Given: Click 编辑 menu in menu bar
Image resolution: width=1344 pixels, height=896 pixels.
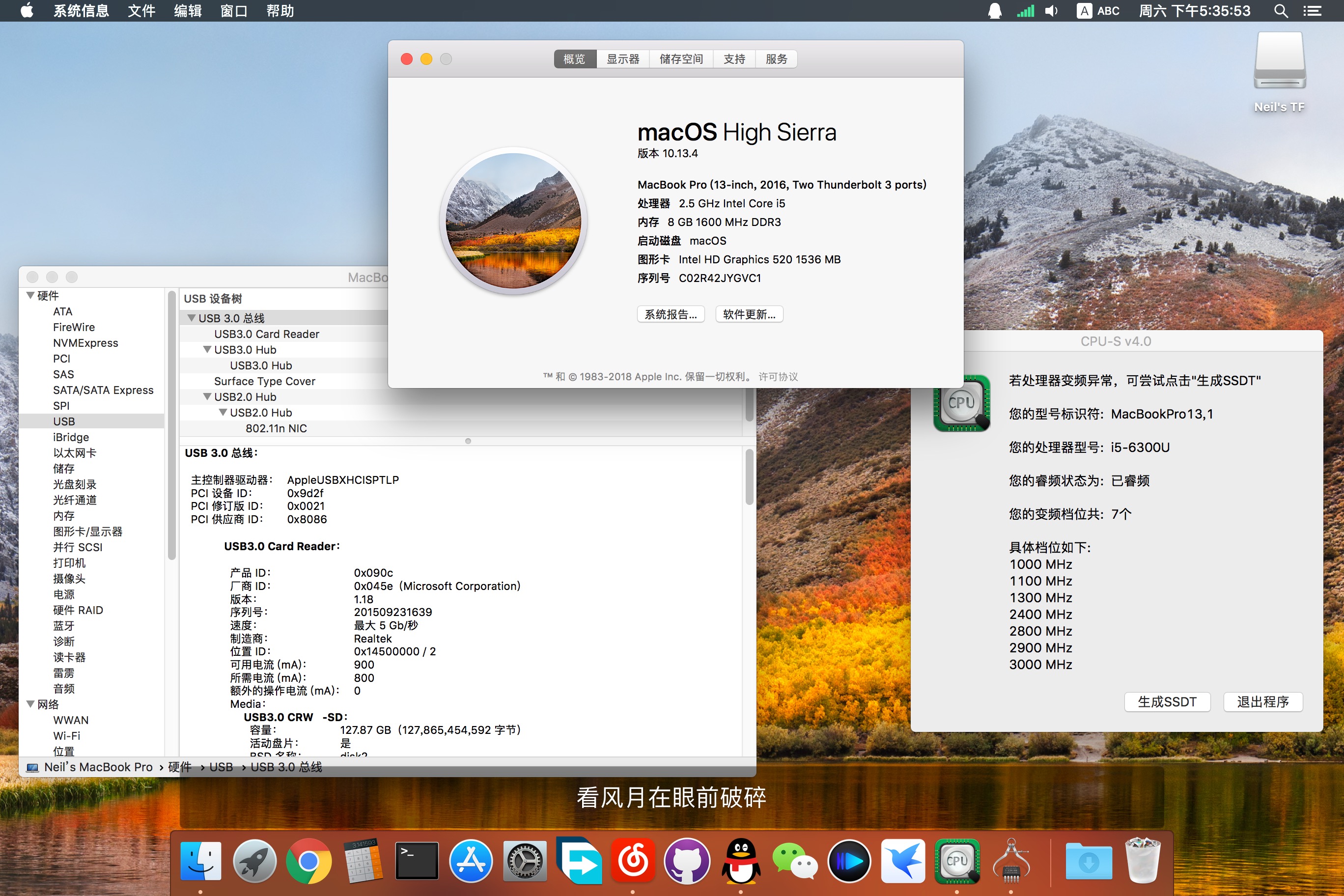Looking at the screenshot, I should tap(184, 11).
